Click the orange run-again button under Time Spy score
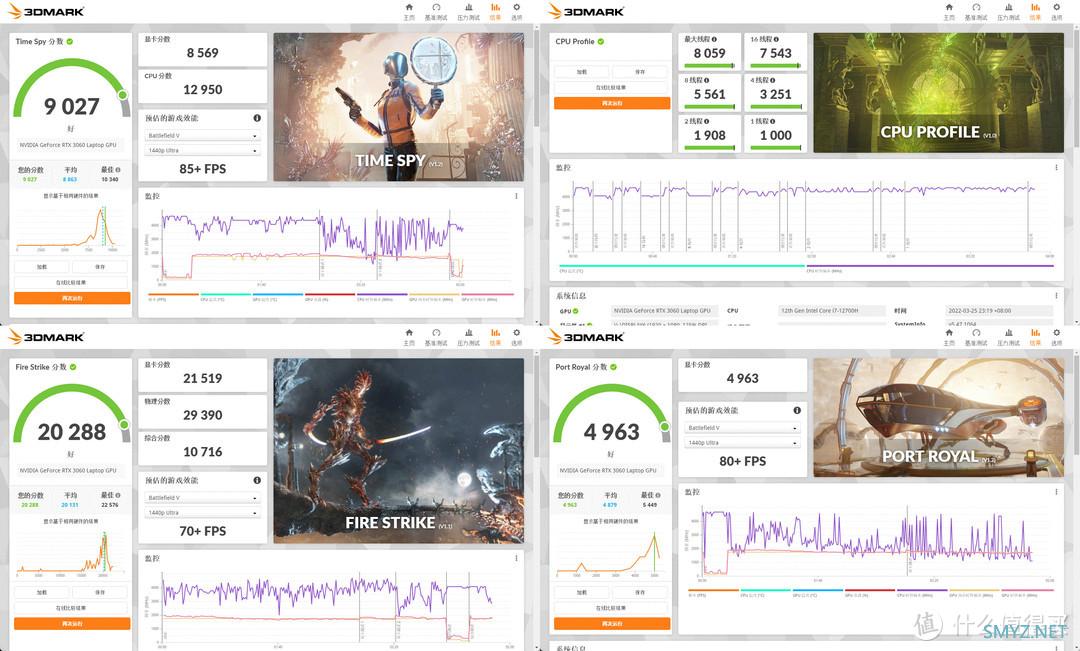The width and height of the screenshot is (1080, 651). pyautogui.click(x=72, y=298)
